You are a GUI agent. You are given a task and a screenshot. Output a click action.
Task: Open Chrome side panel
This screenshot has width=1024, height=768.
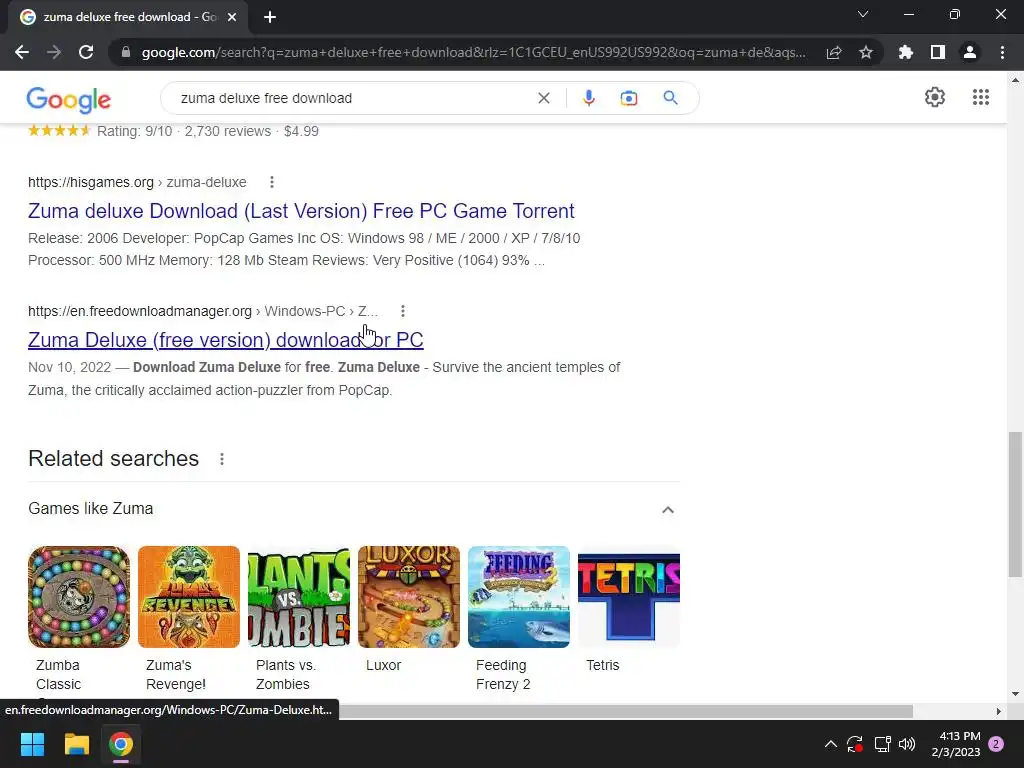(x=938, y=52)
